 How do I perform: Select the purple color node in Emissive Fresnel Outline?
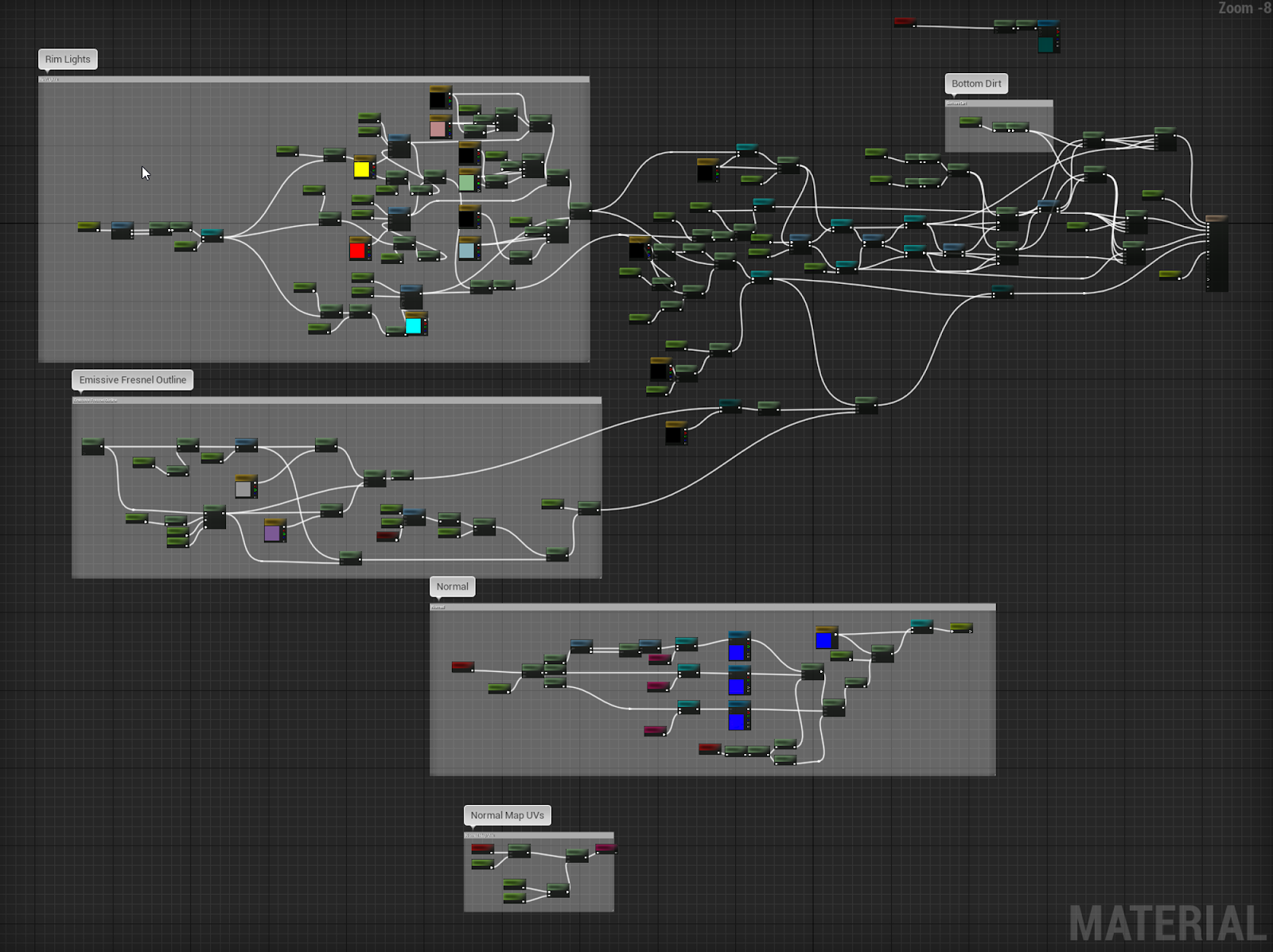(x=273, y=532)
